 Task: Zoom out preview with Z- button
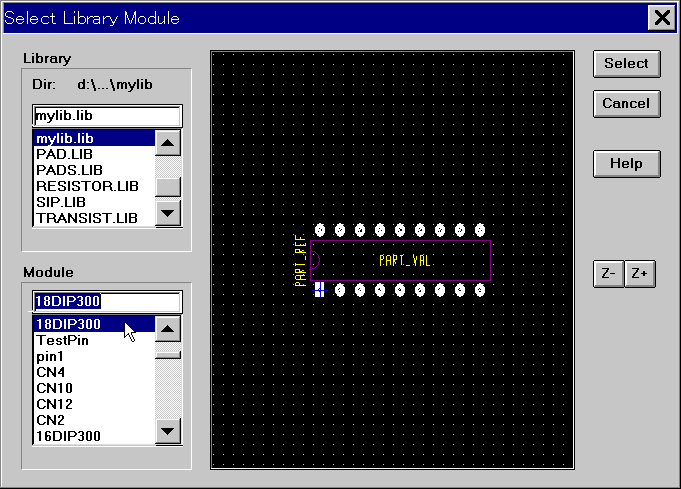608,274
